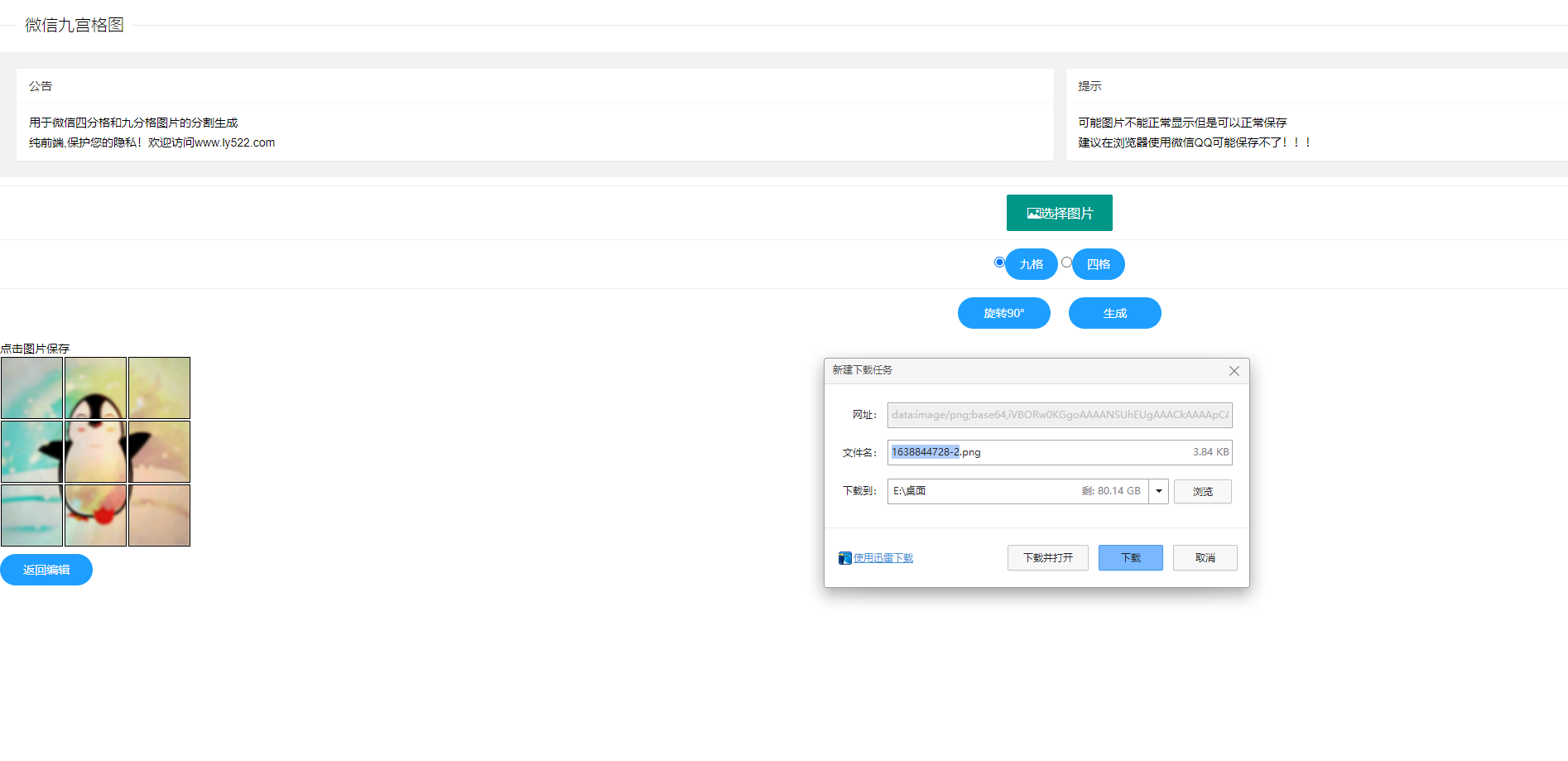Click the bottom-center tile with red bow
This screenshot has width=1568, height=761.
click(x=95, y=515)
